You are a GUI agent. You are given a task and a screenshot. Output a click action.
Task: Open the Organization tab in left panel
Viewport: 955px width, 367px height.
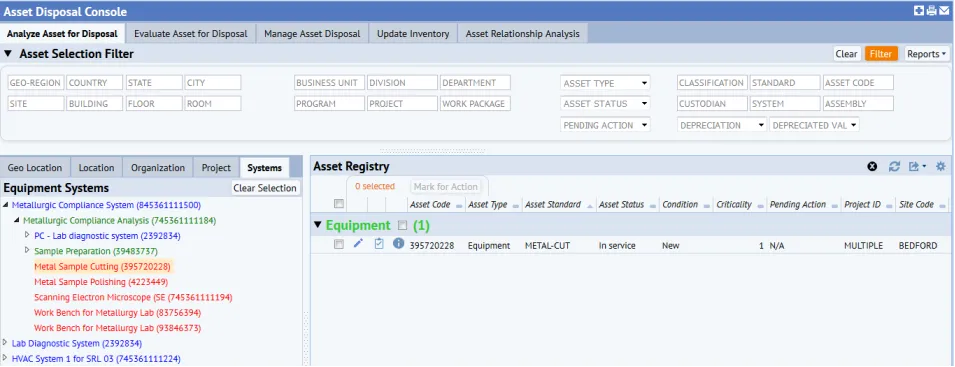pos(158,167)
